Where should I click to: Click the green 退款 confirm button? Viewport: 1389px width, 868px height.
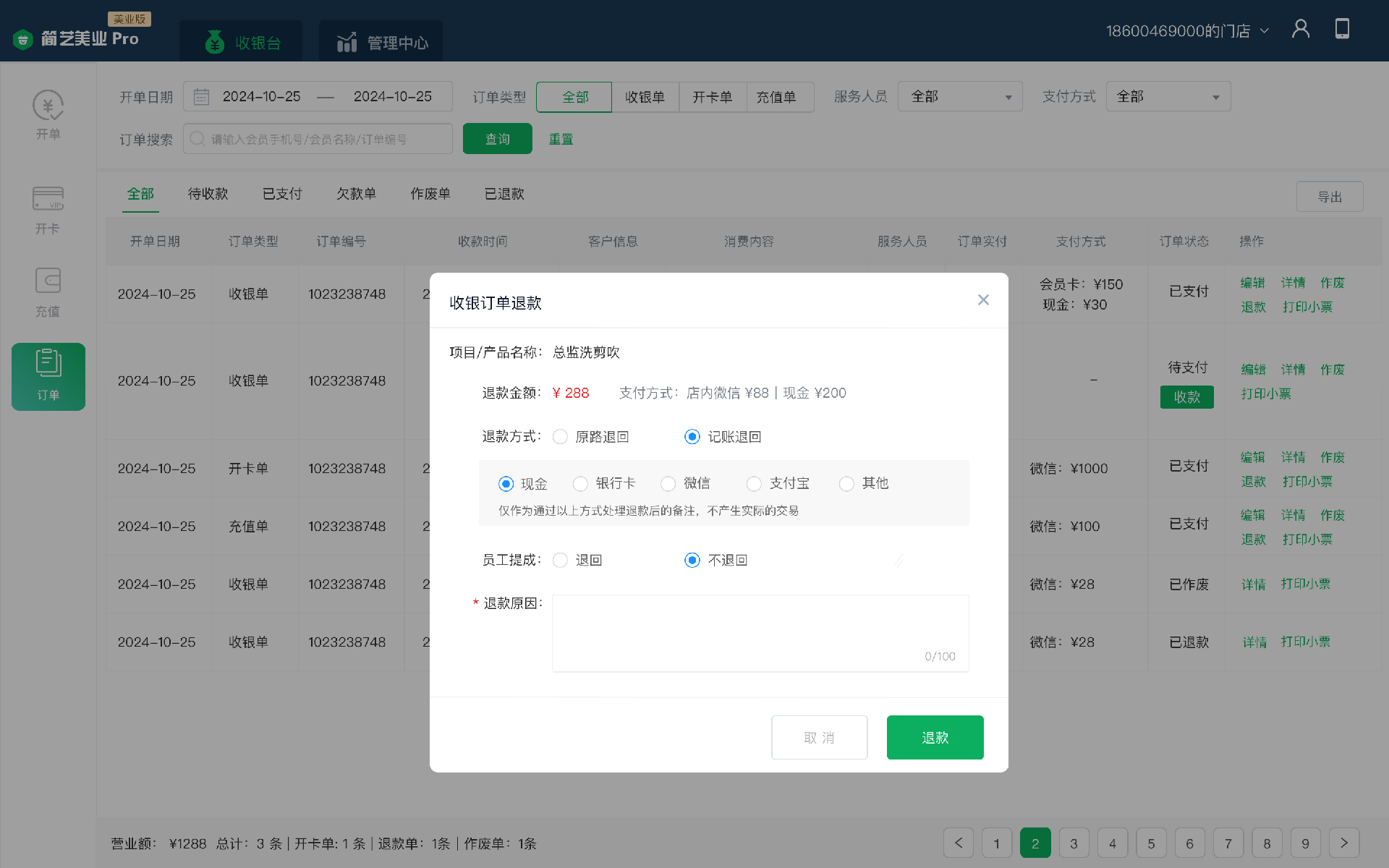pyautogui.click(x=935, y=737)
